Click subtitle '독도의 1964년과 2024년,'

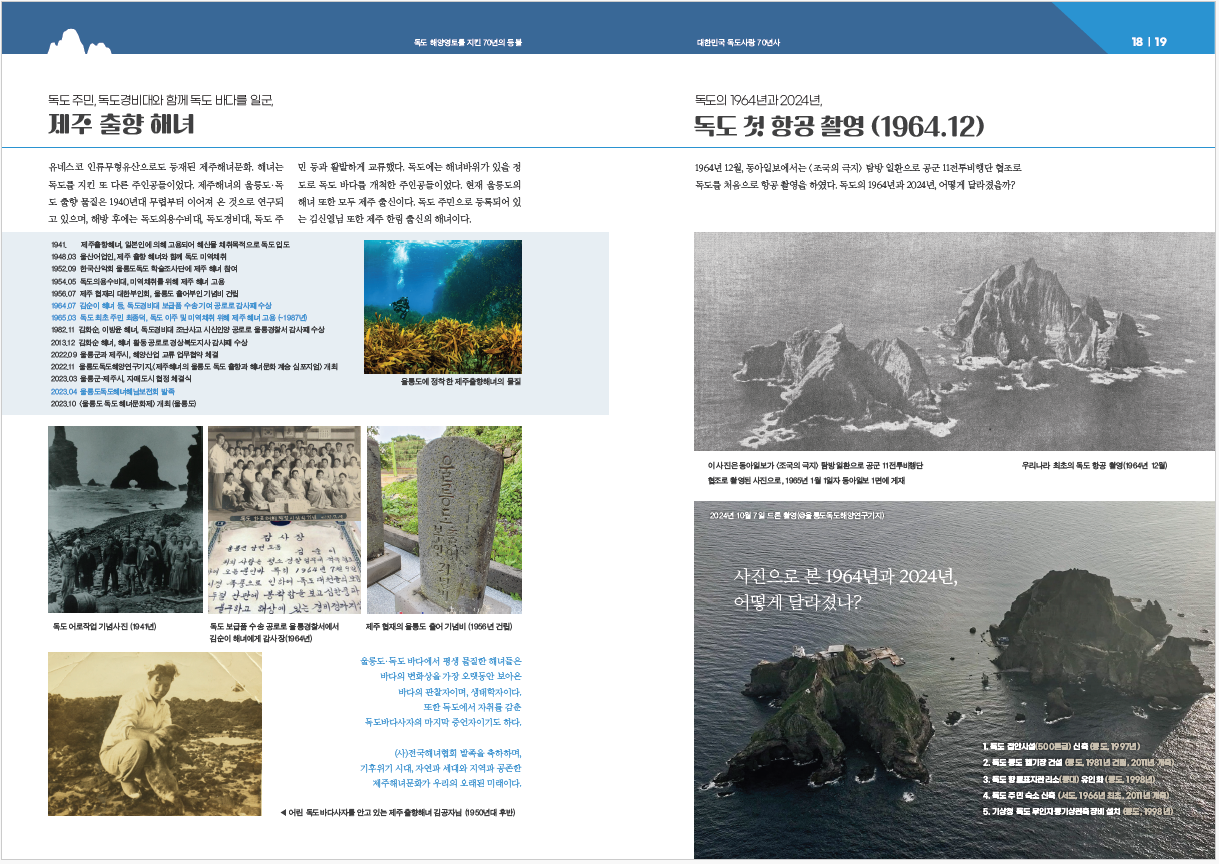[758, 99]
